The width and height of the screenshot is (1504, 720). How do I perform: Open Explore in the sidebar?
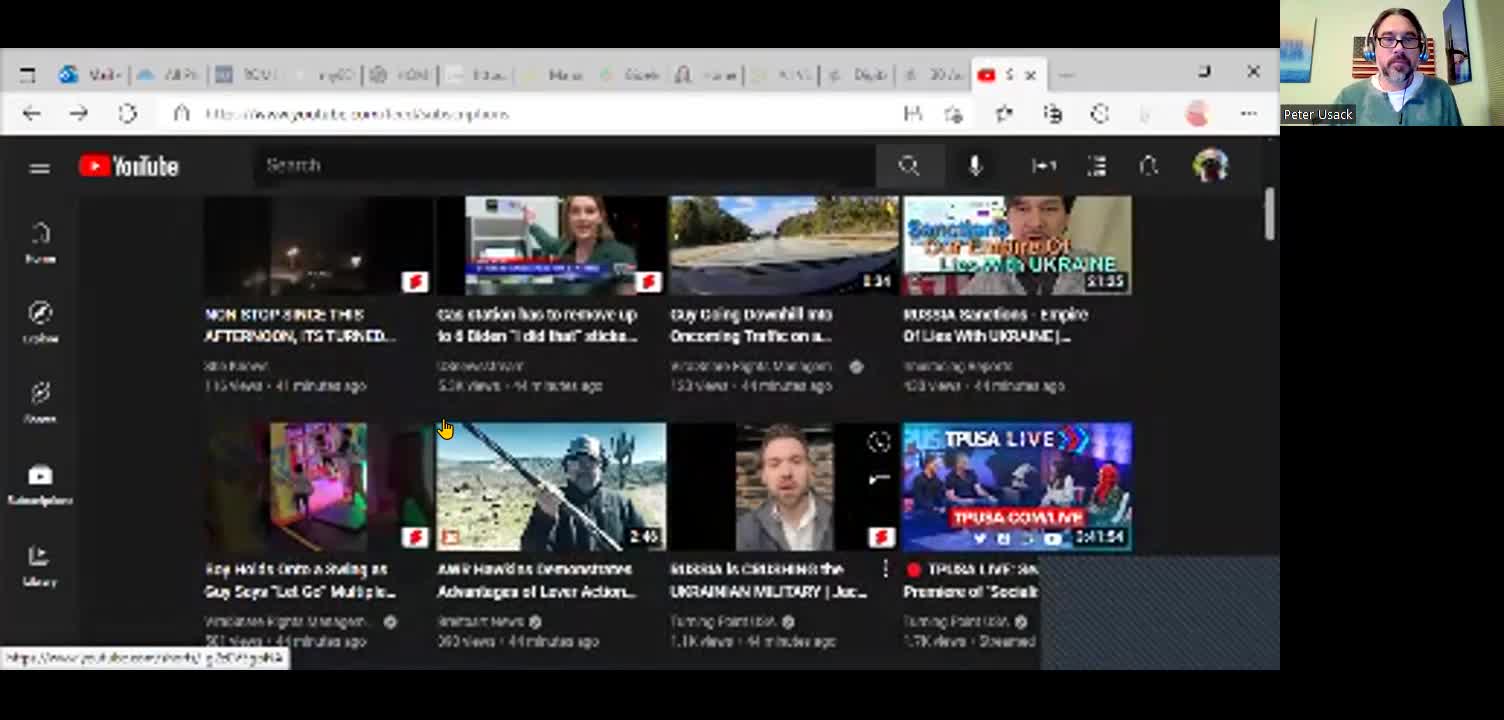coord(40,322)
